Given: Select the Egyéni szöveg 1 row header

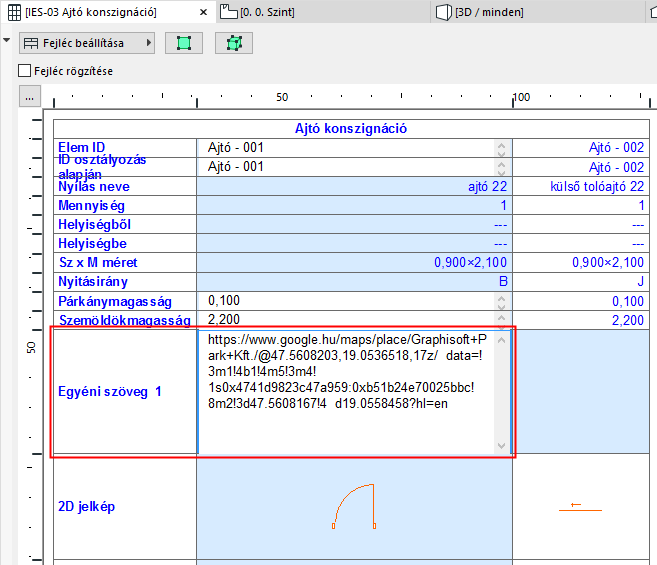Looking at the screenshot, I should 125,391.
